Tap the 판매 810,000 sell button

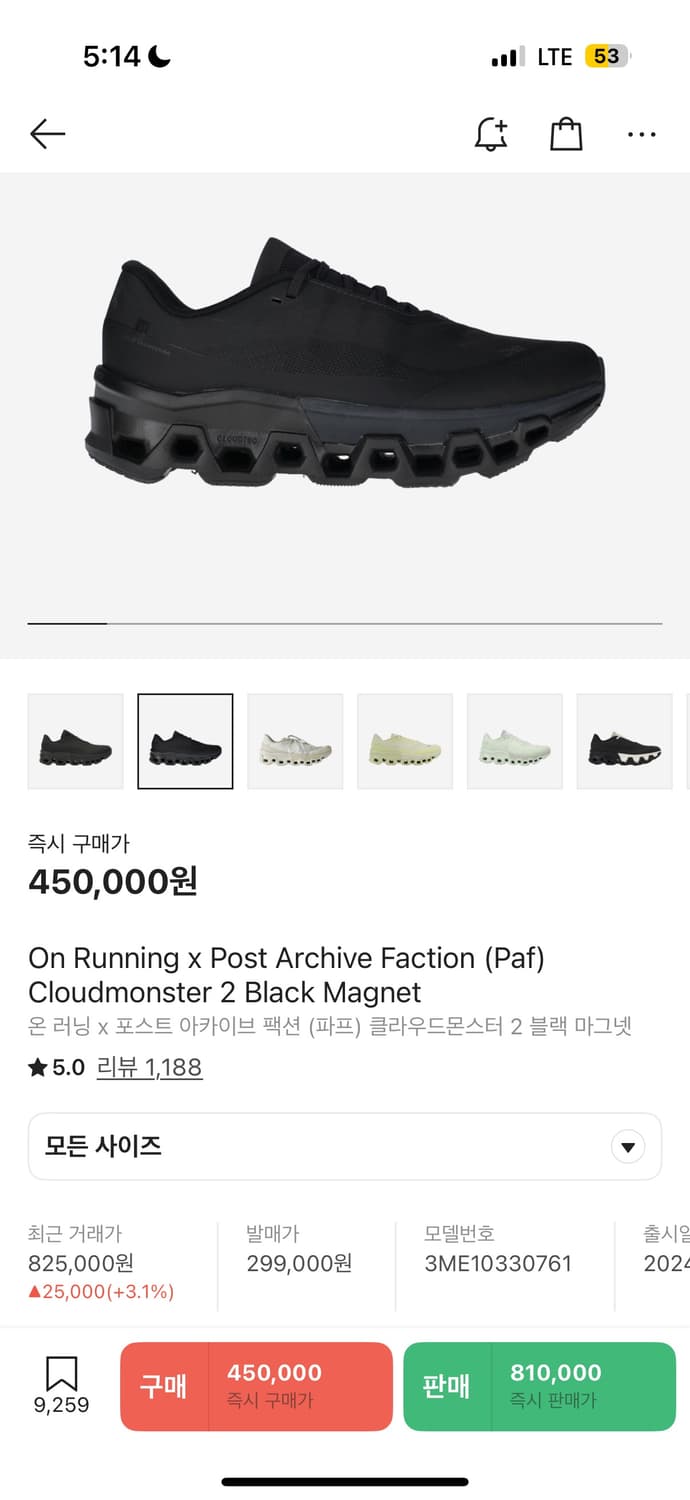[x=535, y=1386]
